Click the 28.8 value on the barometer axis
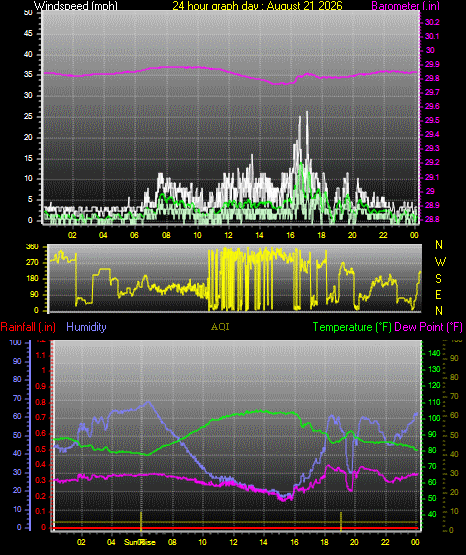Screen dimensions: 466x555 click(432, 219)
